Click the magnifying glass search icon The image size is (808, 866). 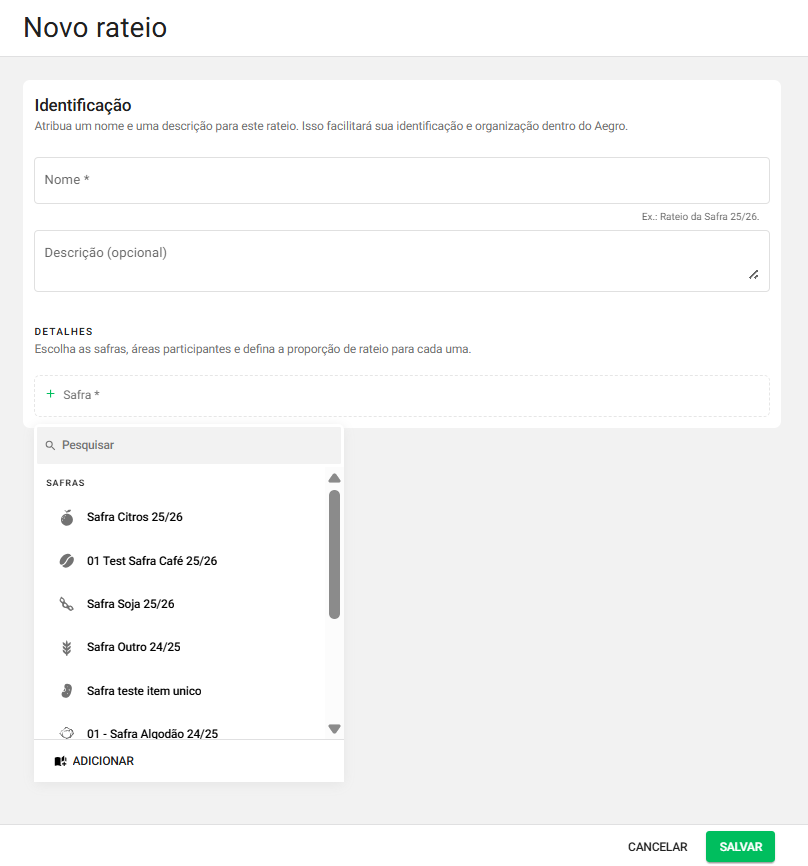[50, 445]
